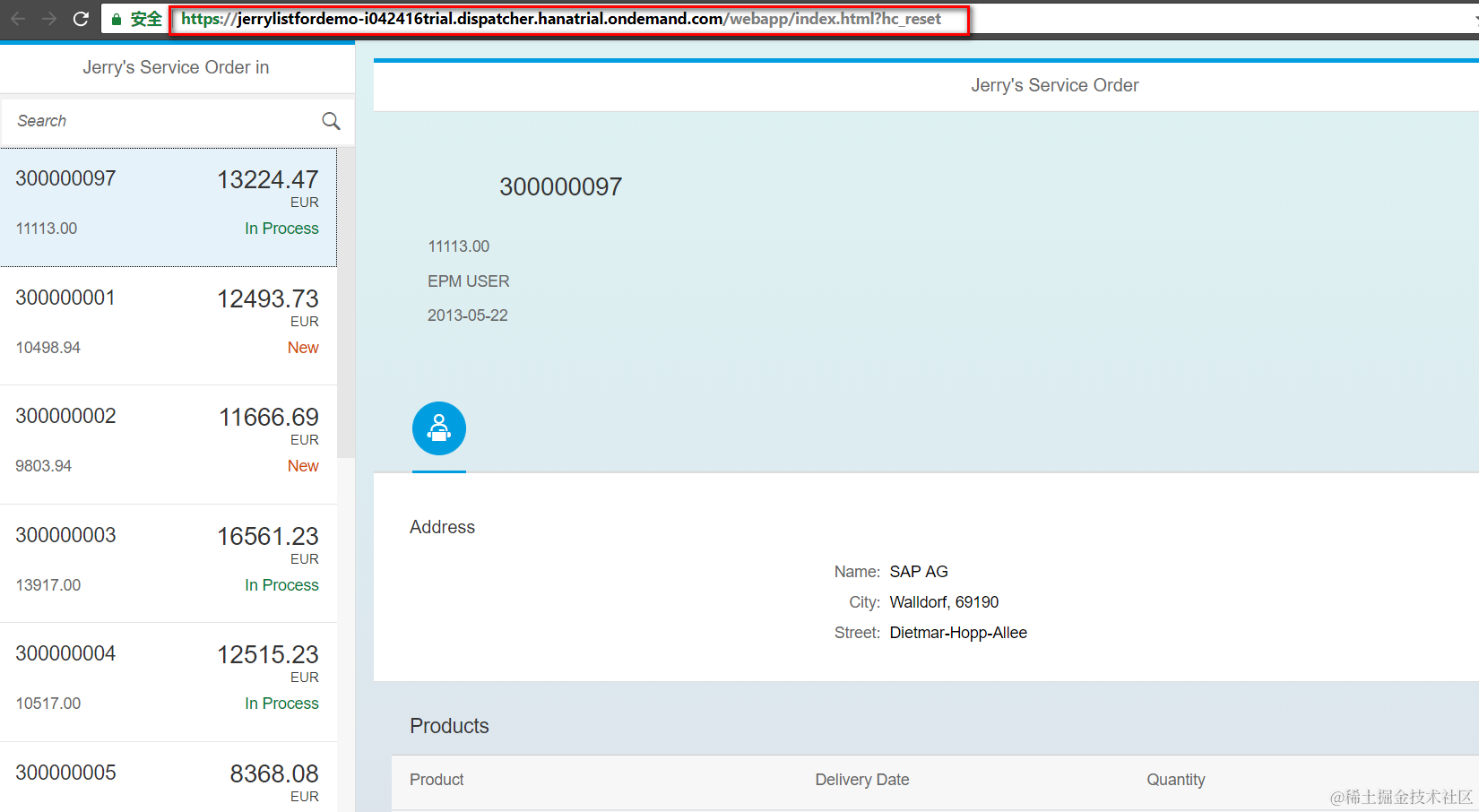This screenshot has width=1479, height=812.
Task: Click Jerry's Service Order detail header
Action: [1055, 85]
